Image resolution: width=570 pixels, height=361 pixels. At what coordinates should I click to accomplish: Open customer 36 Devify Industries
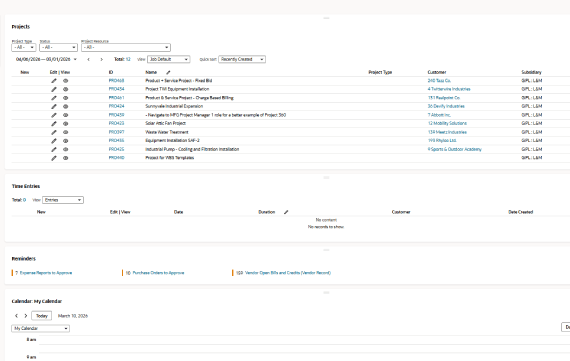446,106
